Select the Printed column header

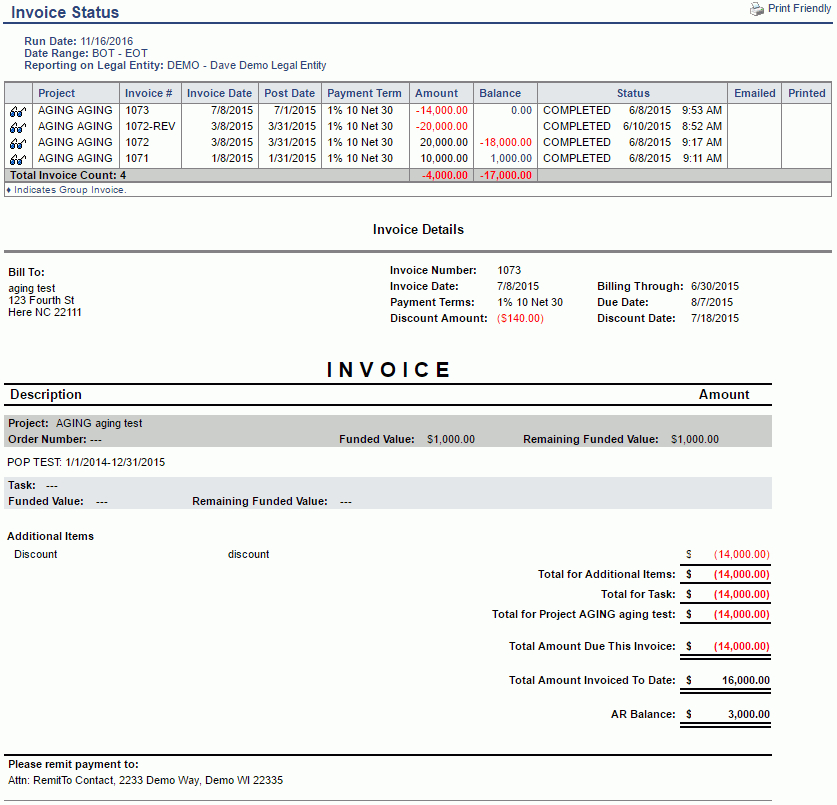pyautogui.click(x=806, y=93)
